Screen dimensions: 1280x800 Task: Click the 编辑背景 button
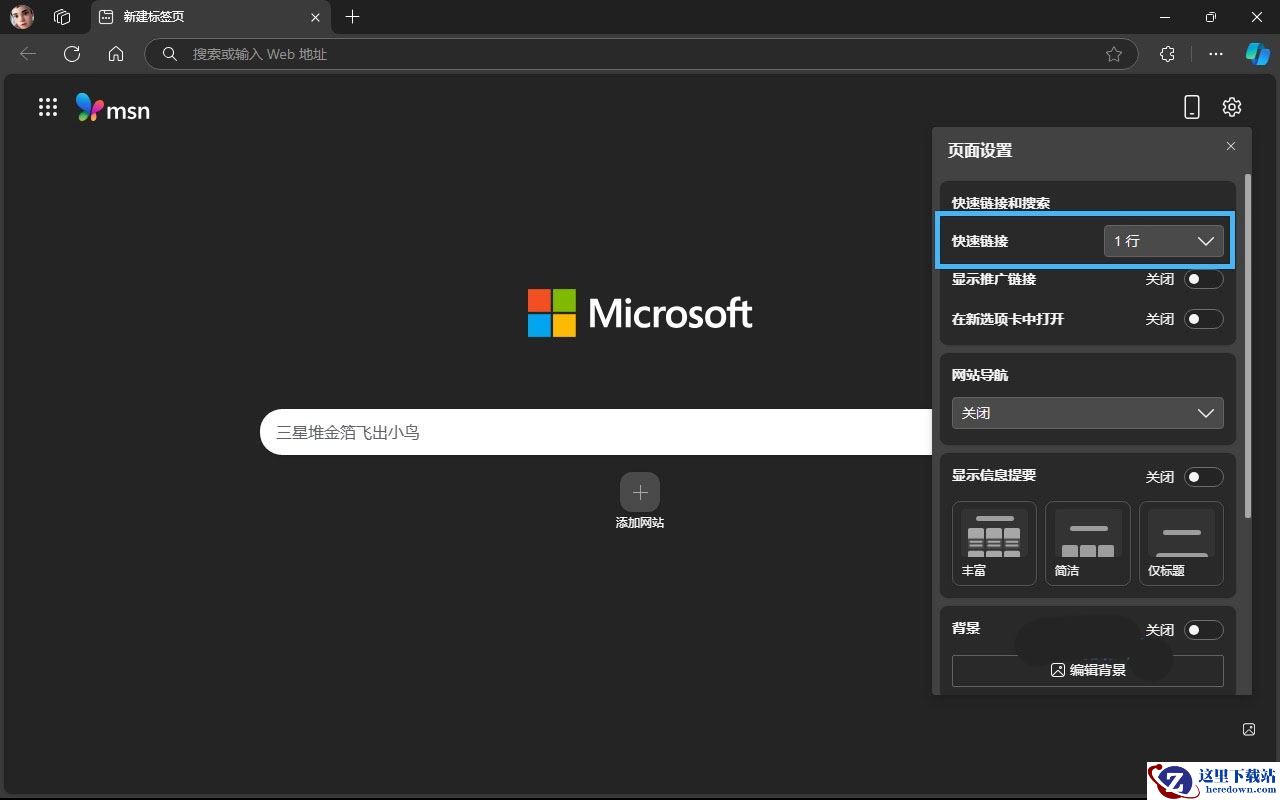pos(1088,670)
